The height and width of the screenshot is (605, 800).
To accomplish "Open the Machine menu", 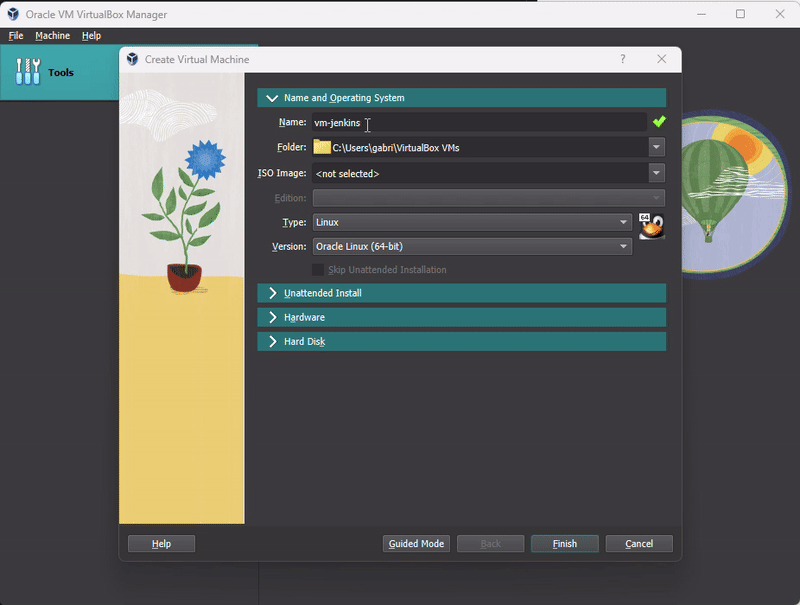I will [x=52, y=35].
